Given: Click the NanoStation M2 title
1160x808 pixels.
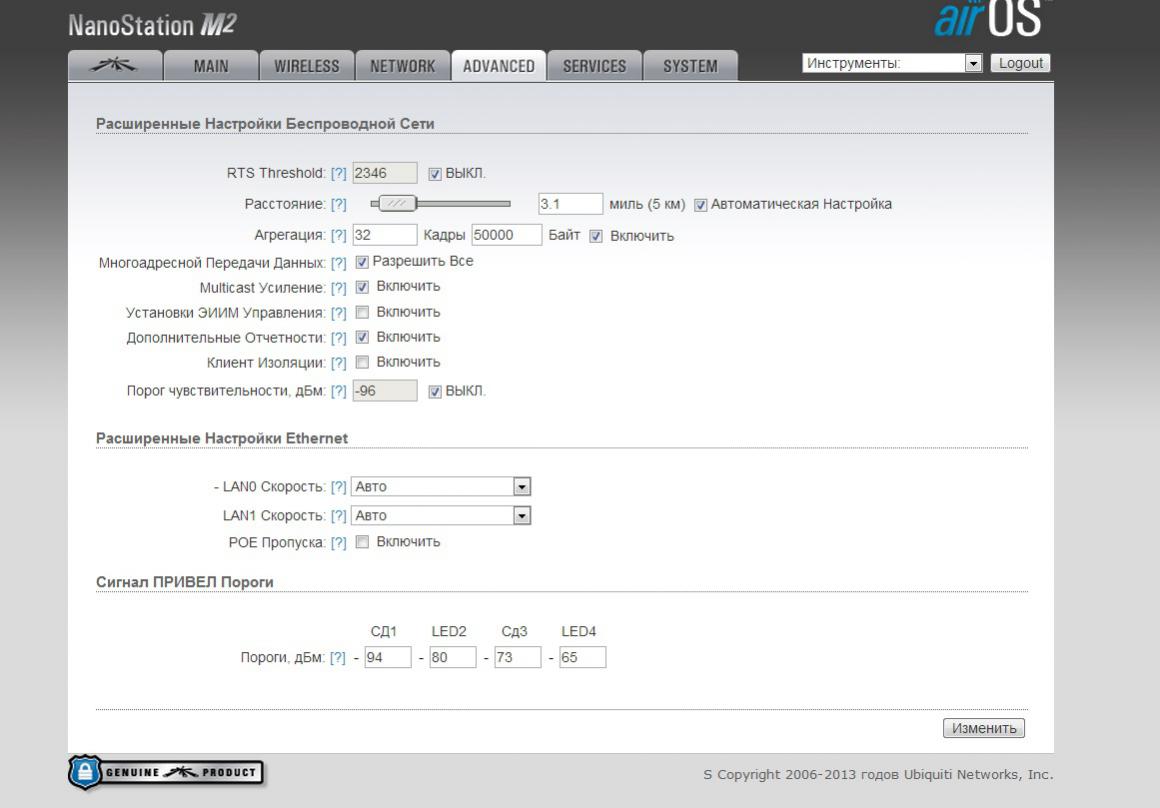Looking at the screenshot, I should coord(152,25).
